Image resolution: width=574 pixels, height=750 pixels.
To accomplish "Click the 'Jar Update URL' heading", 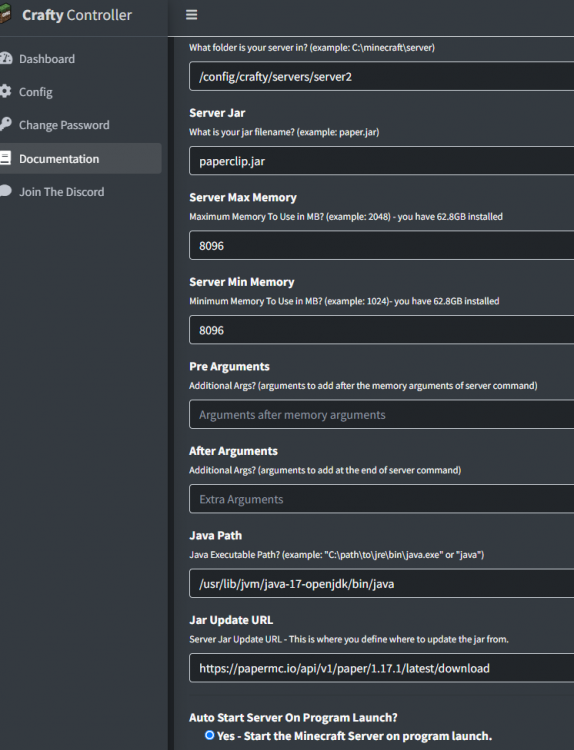I will pyautogui.click(x=231, y=620).
